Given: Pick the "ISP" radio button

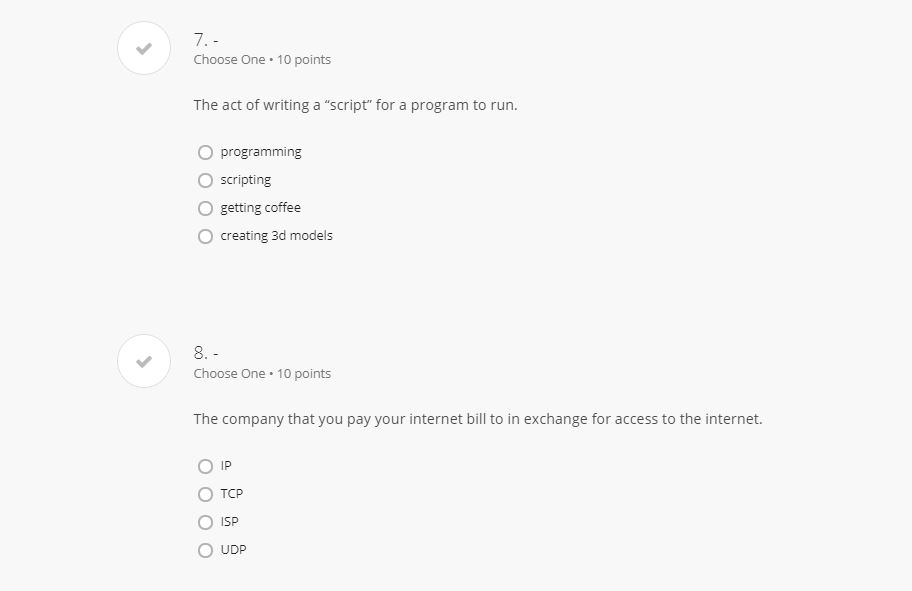Looking at the screenshot, I should (x=205, y=522).
